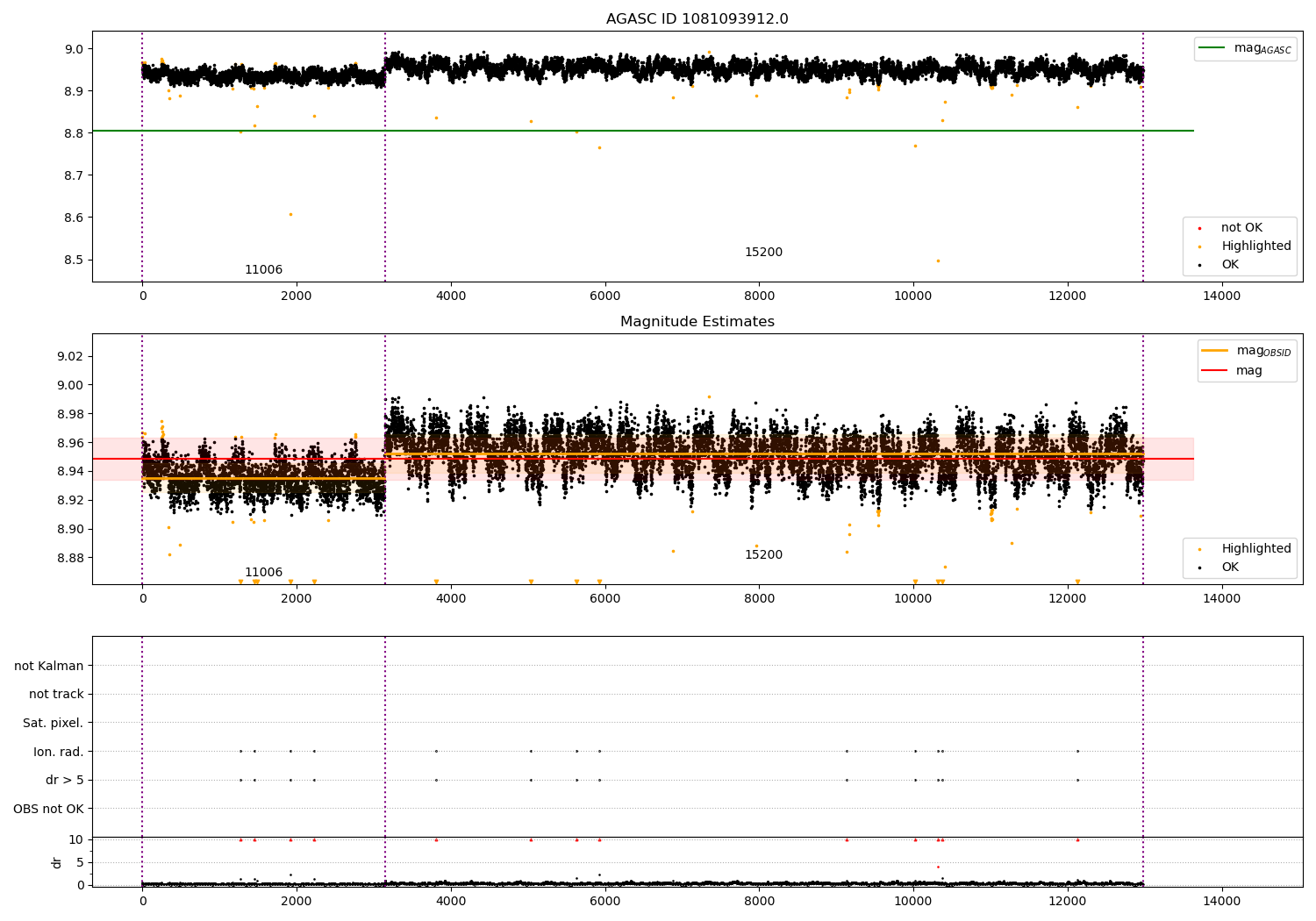Click the '11006' obsid label in middle plot
This screenshot has width=1316, height=921.
263,573
